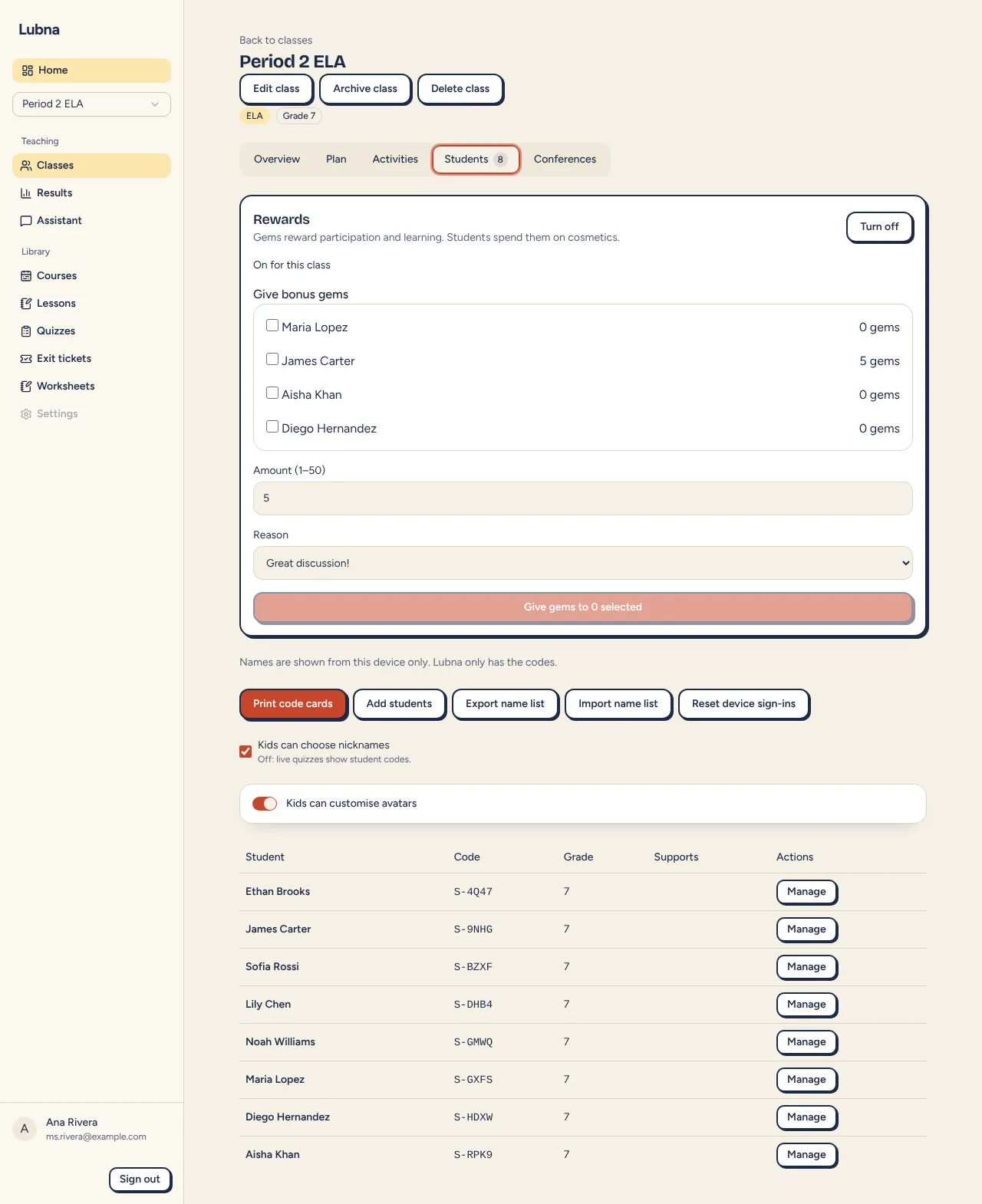The image size is (982, 1204).
Task: Click the Edit class button
Action: [276, 89]
